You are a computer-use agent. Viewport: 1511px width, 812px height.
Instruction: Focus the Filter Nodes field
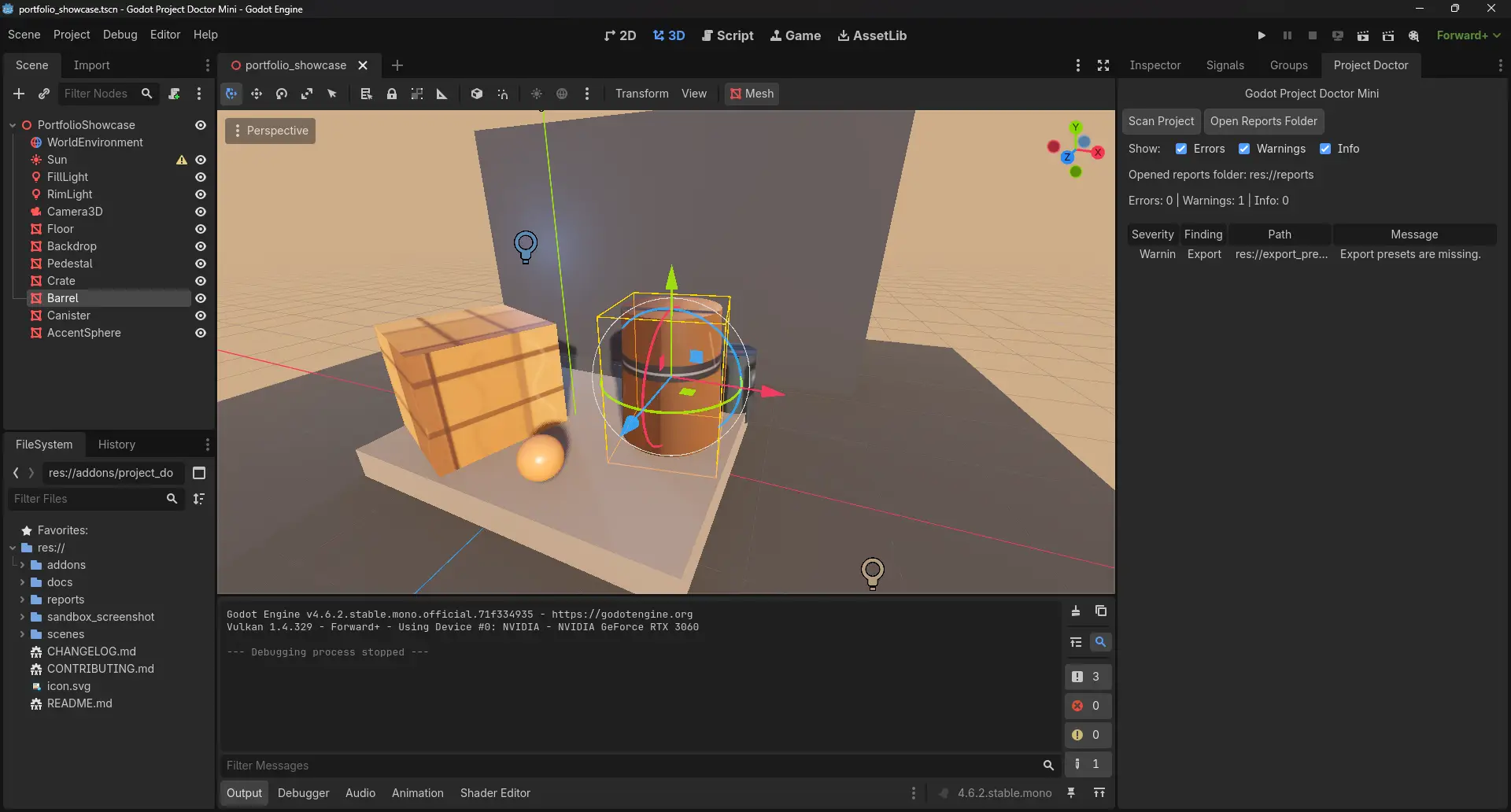point(109,94)
